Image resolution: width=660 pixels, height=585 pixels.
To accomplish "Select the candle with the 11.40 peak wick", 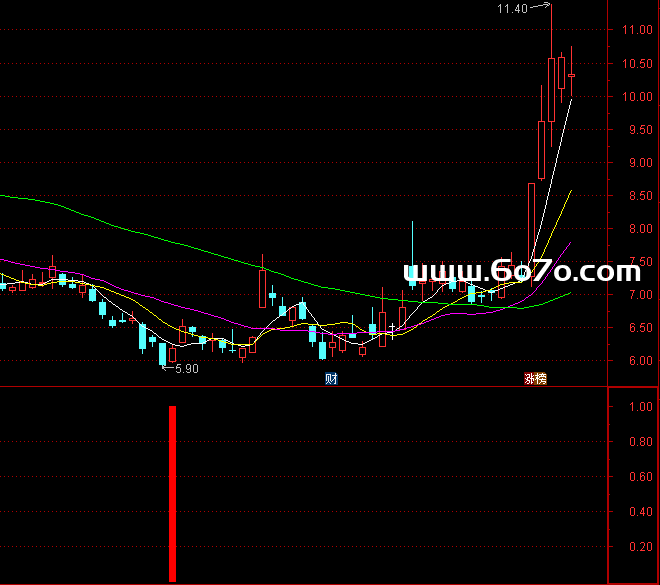I will point(551,90).
